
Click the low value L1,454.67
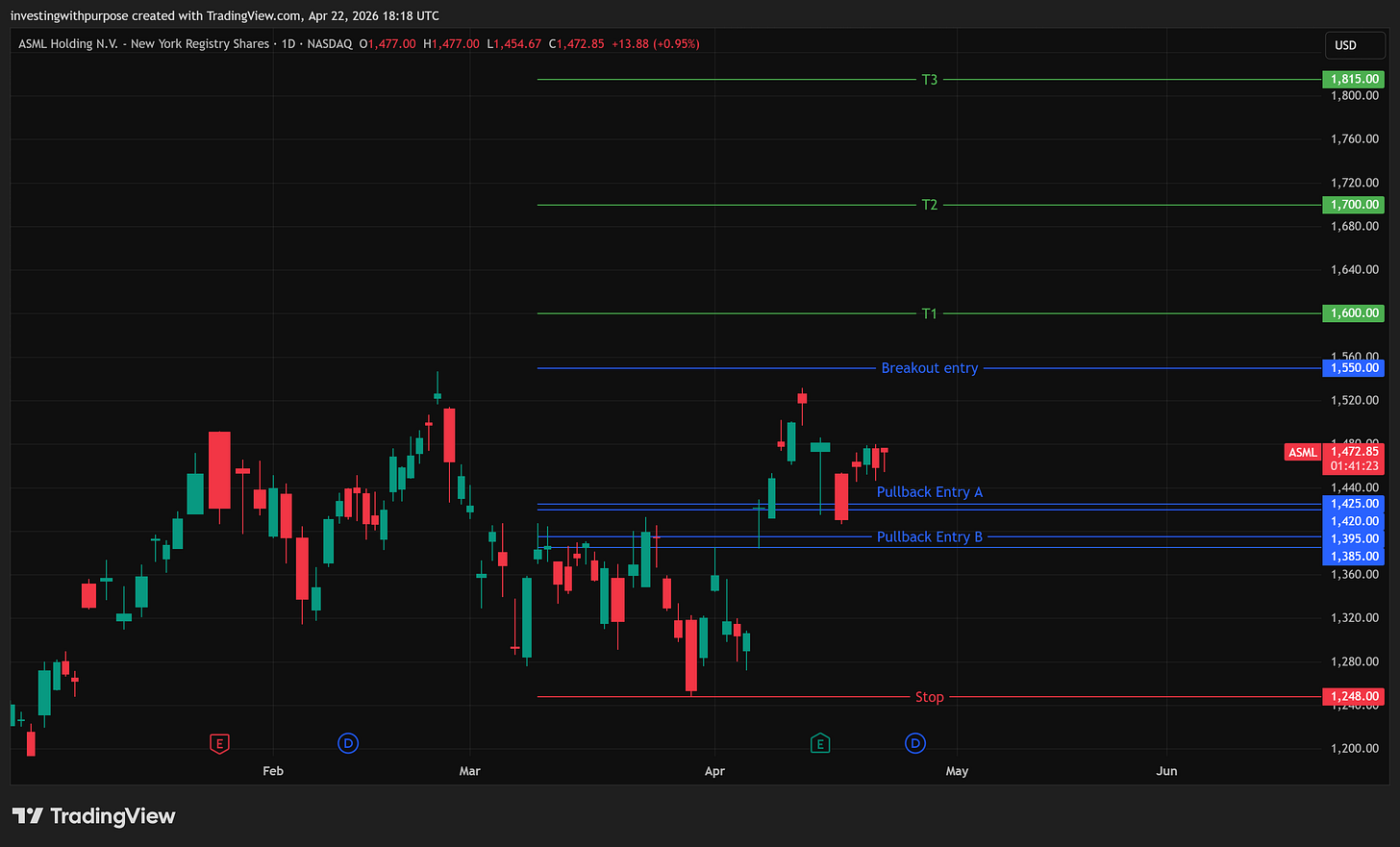pyautogui.click(x=514, y=44)
